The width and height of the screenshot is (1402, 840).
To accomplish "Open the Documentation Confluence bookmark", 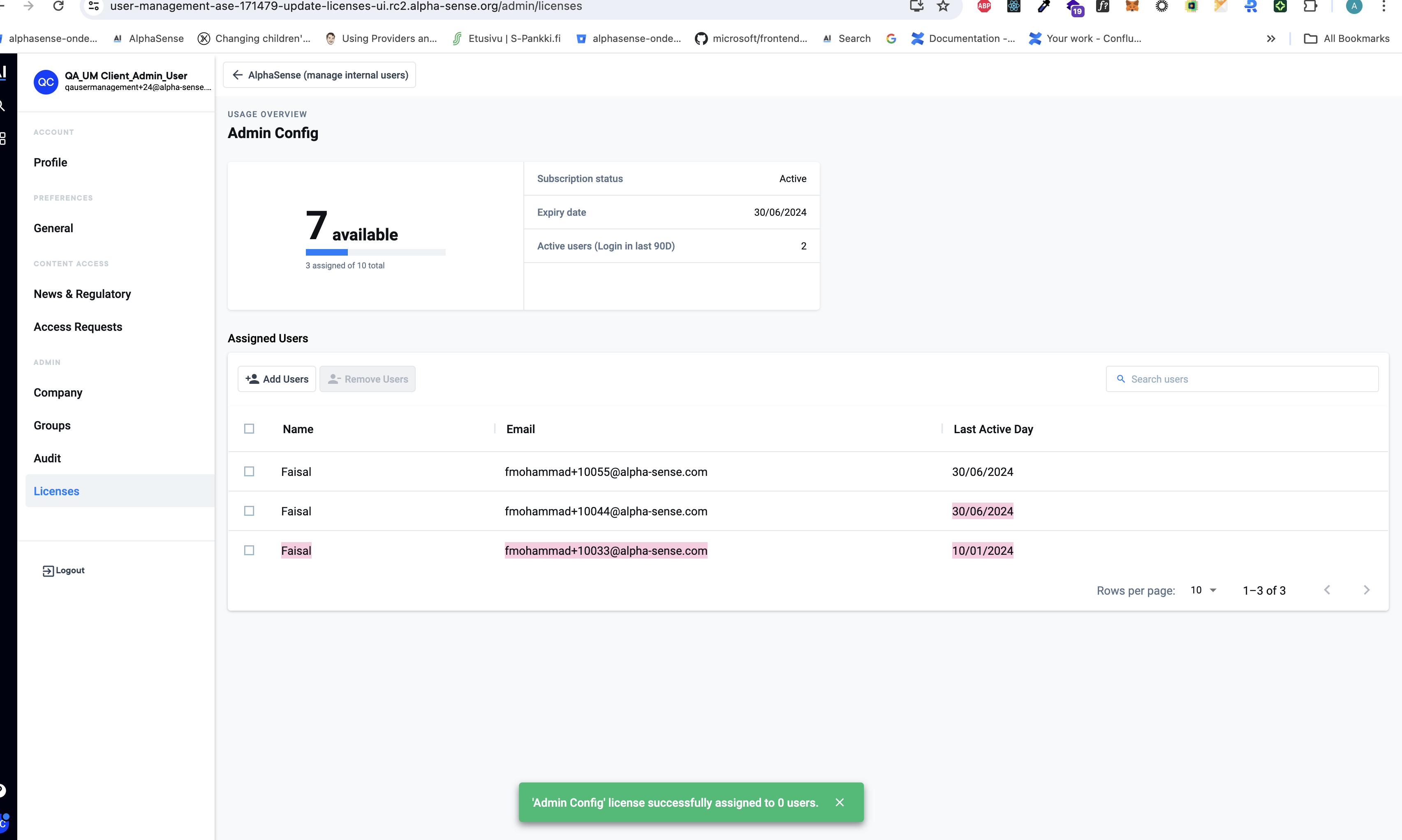I will click(x=963, y=39).
